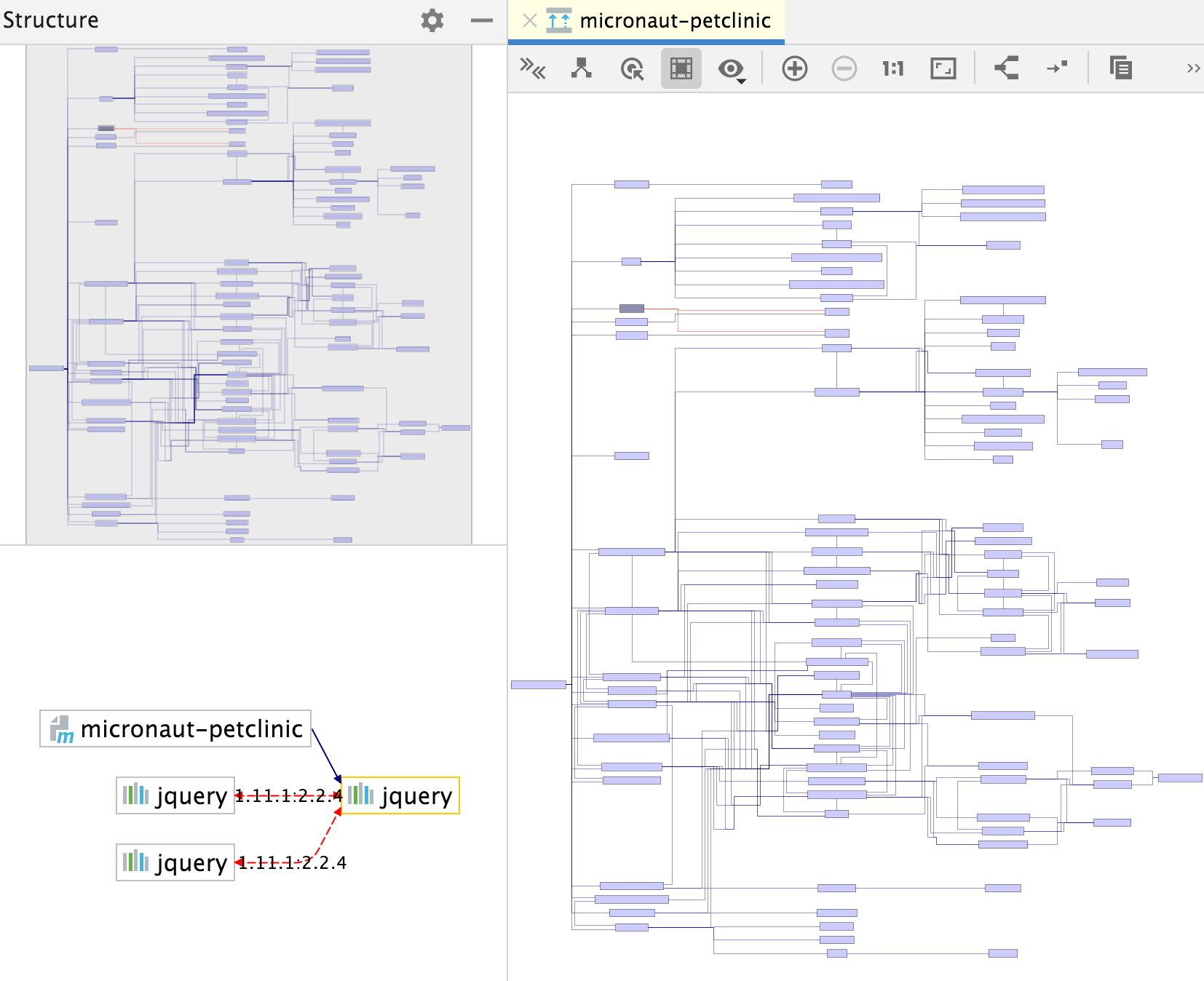Zoom in with the plus icon

click(795, 68)
